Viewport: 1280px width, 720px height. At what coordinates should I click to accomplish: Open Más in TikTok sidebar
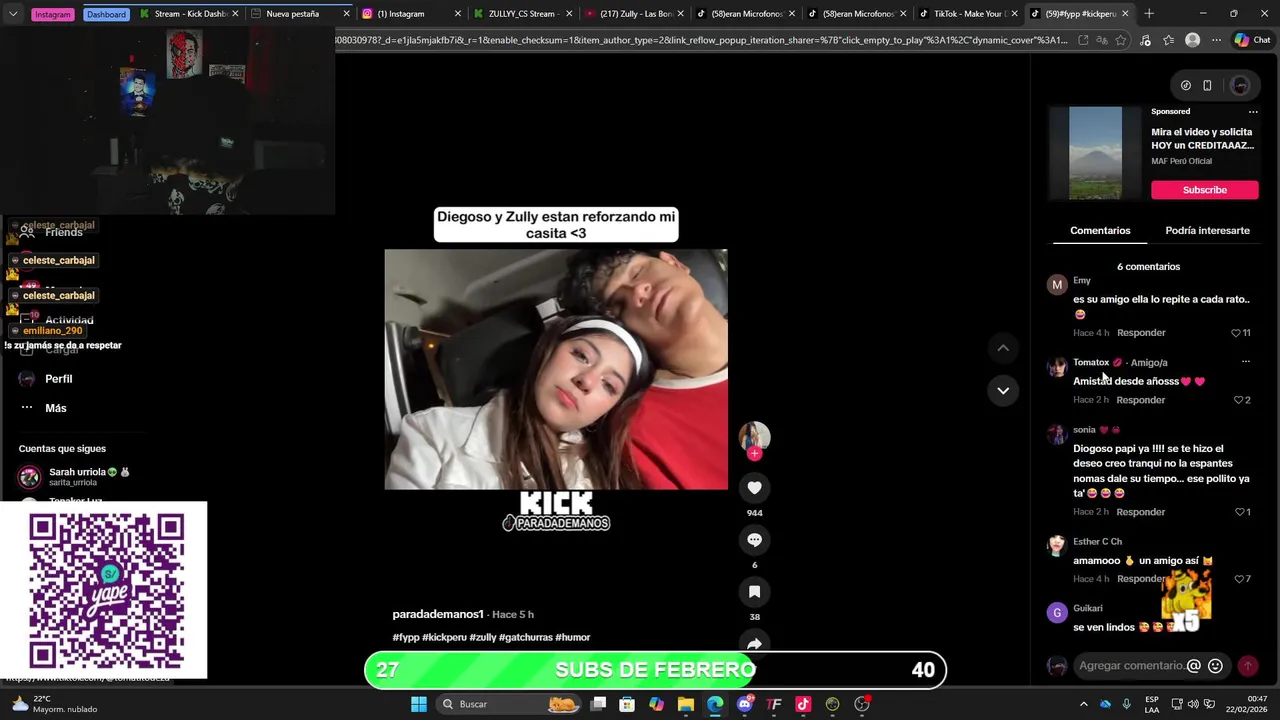pos(55,408)
